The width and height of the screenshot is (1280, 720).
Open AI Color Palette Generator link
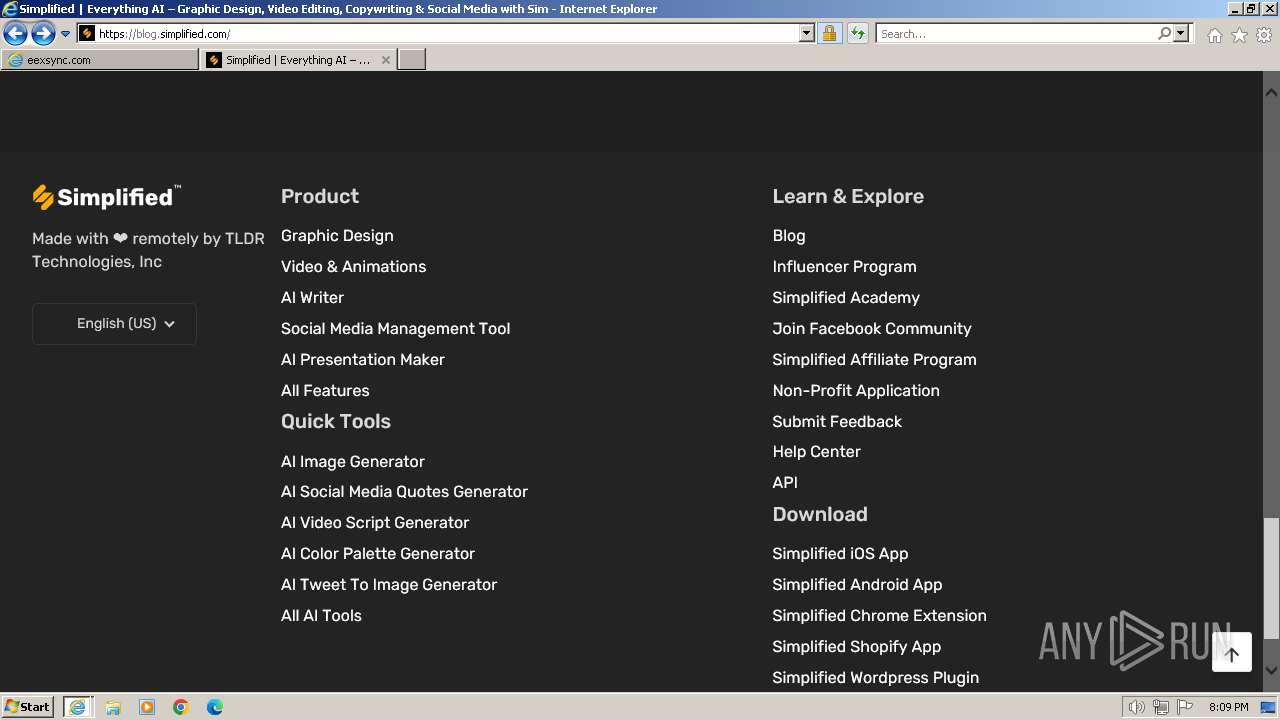(x=378, y=554)
